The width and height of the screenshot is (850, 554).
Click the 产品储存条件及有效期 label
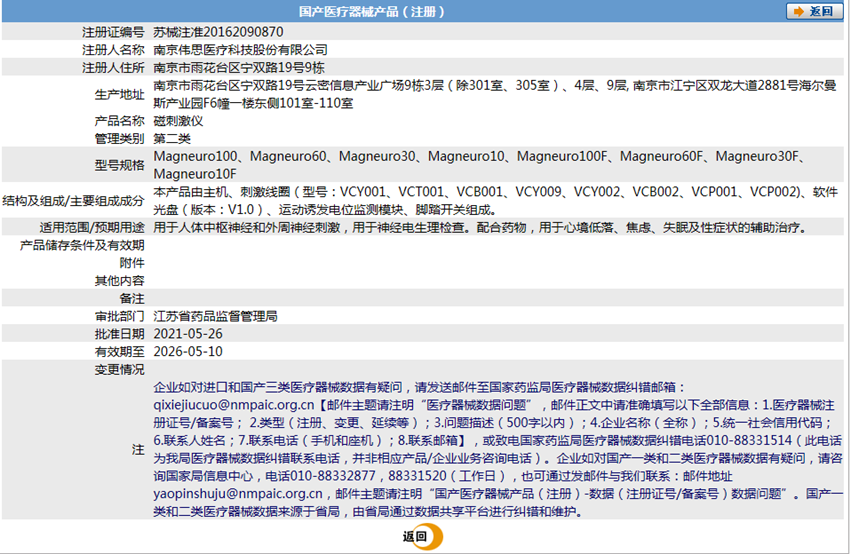click(82, 245)
